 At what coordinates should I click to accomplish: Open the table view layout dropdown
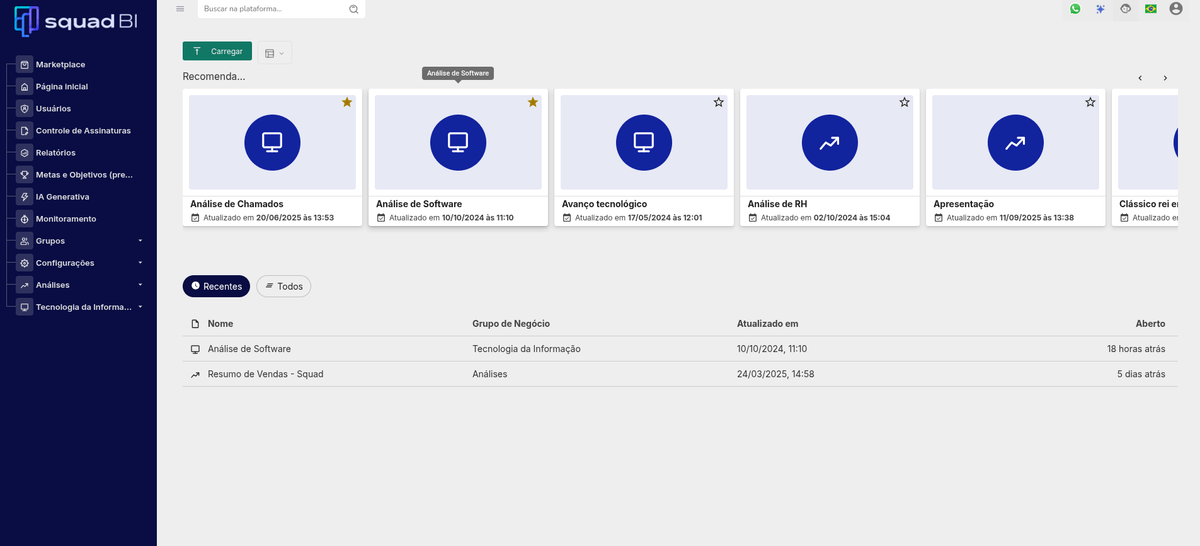(x=275, y=52)
